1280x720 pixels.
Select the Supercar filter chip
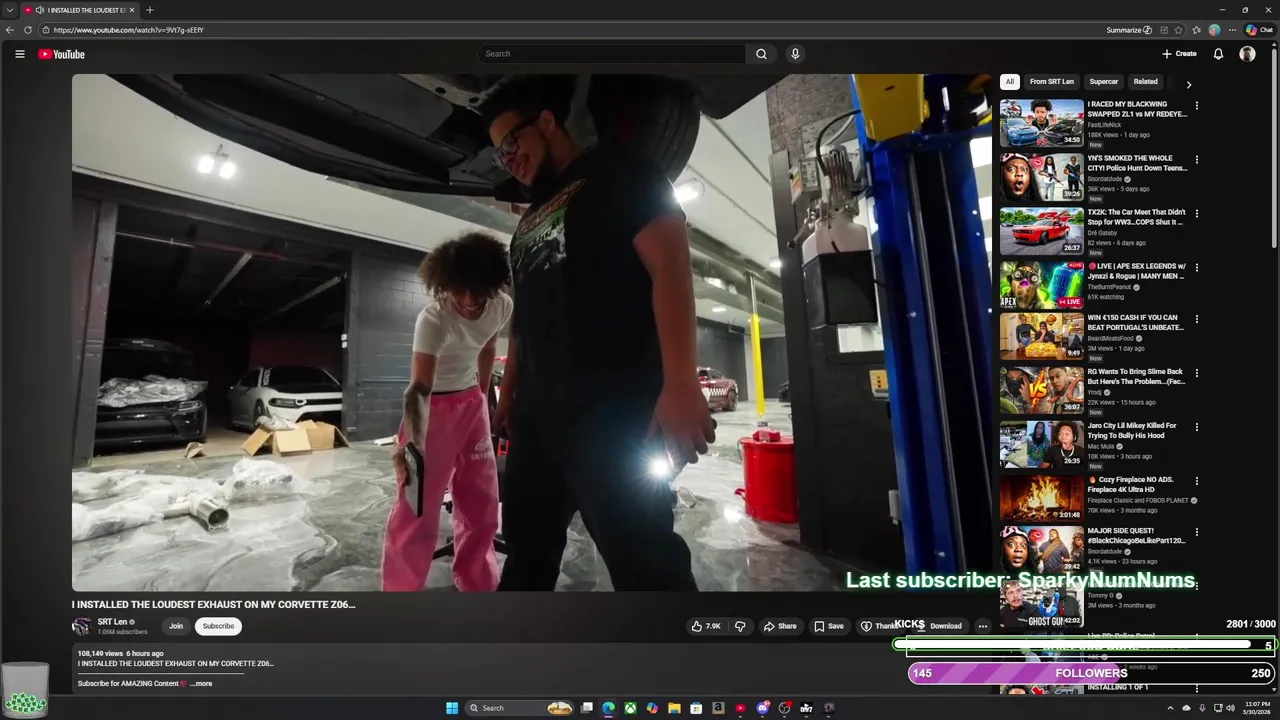[x=1104, y=82]
